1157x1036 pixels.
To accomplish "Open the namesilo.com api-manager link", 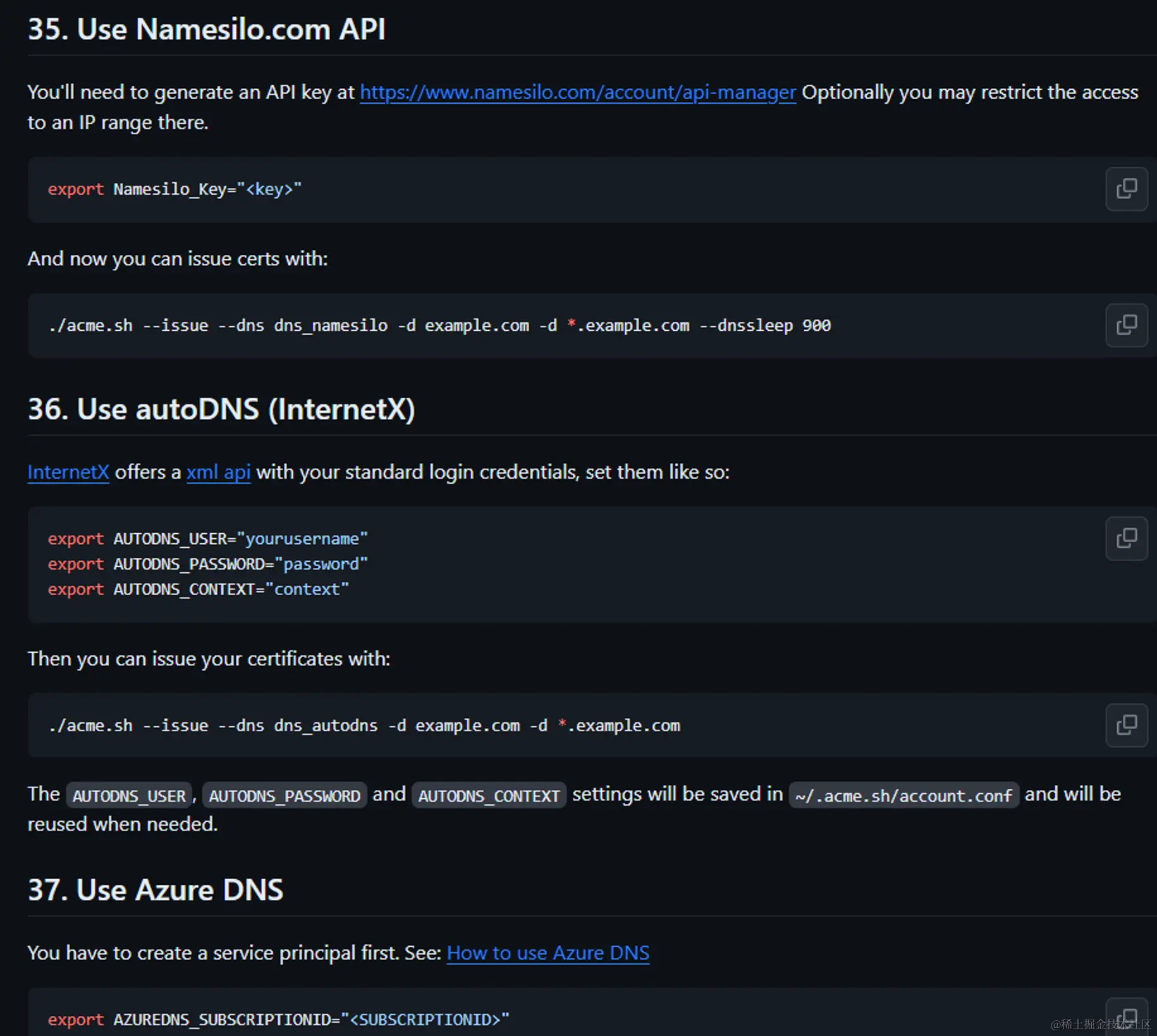I will [577, 92].
